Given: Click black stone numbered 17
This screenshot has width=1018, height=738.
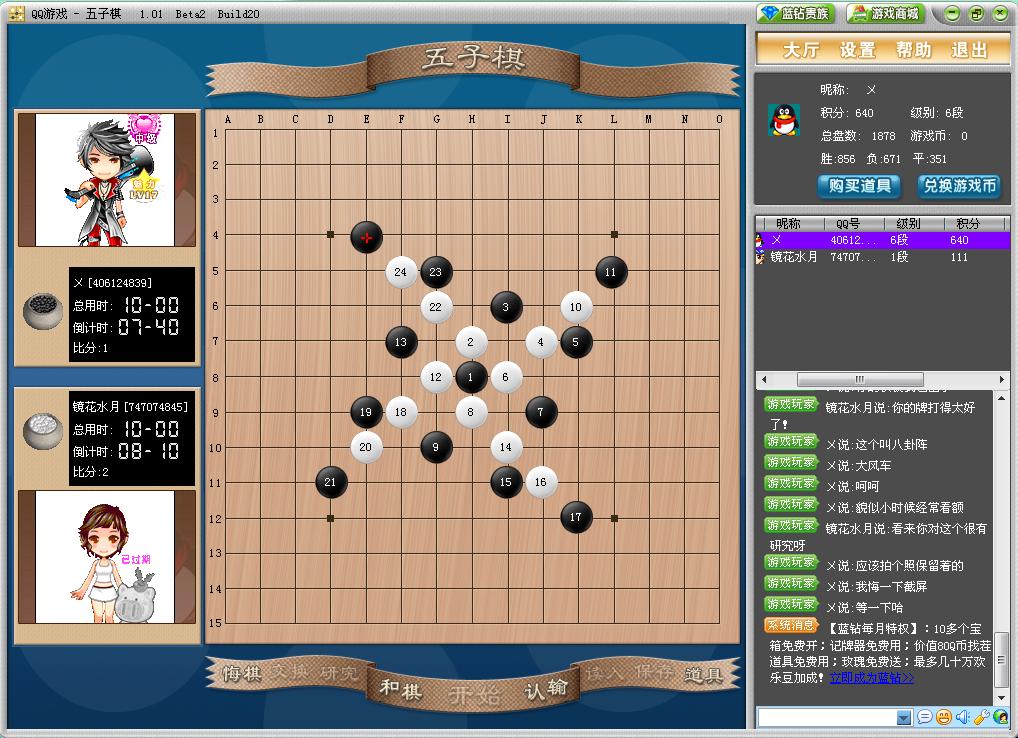Looking at the screenshot, I should click(576, 517).
